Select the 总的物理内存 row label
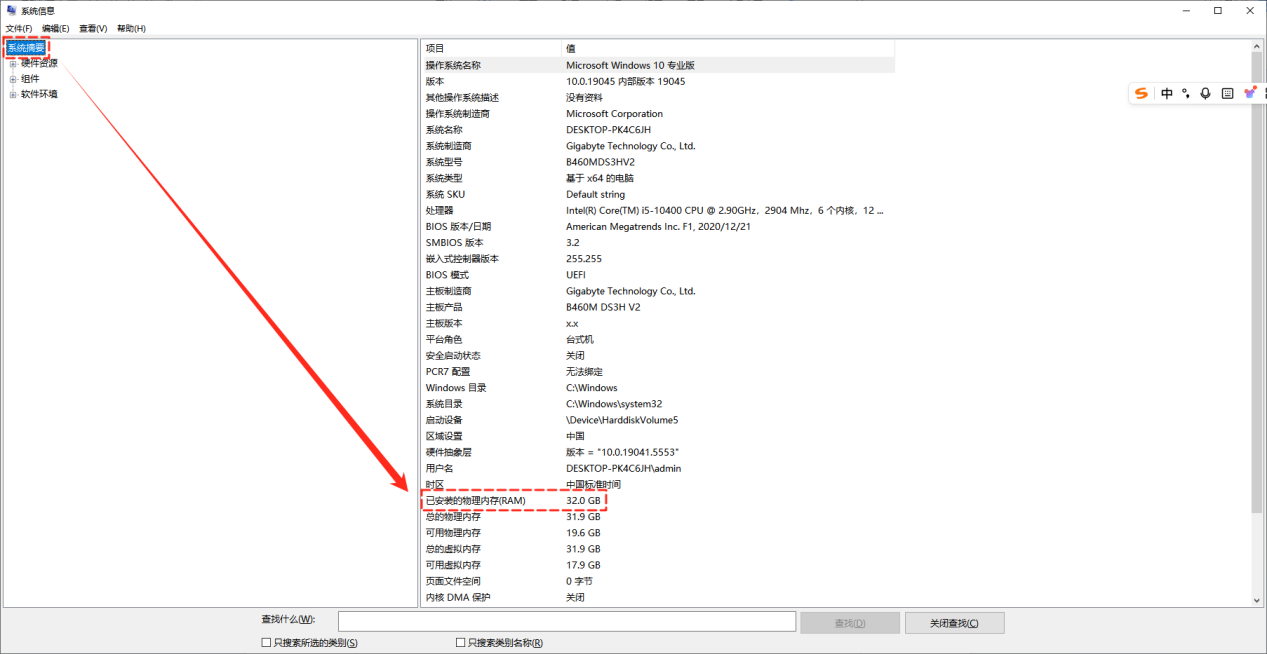The image size is (1267, 654). point(452,517)
